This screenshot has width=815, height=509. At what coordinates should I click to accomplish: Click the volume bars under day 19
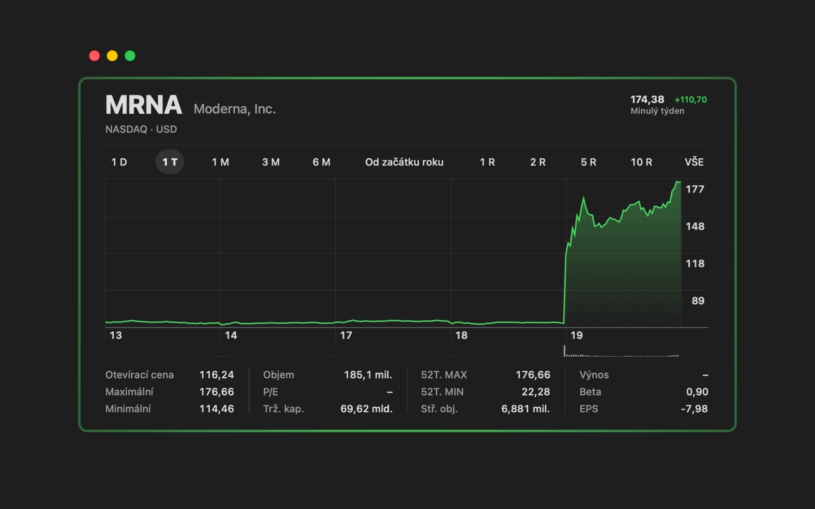click(622, 351)
